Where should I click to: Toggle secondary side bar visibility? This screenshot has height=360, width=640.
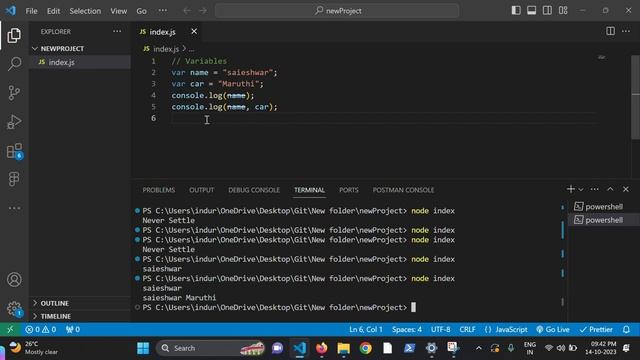click(x=547, y=11)
